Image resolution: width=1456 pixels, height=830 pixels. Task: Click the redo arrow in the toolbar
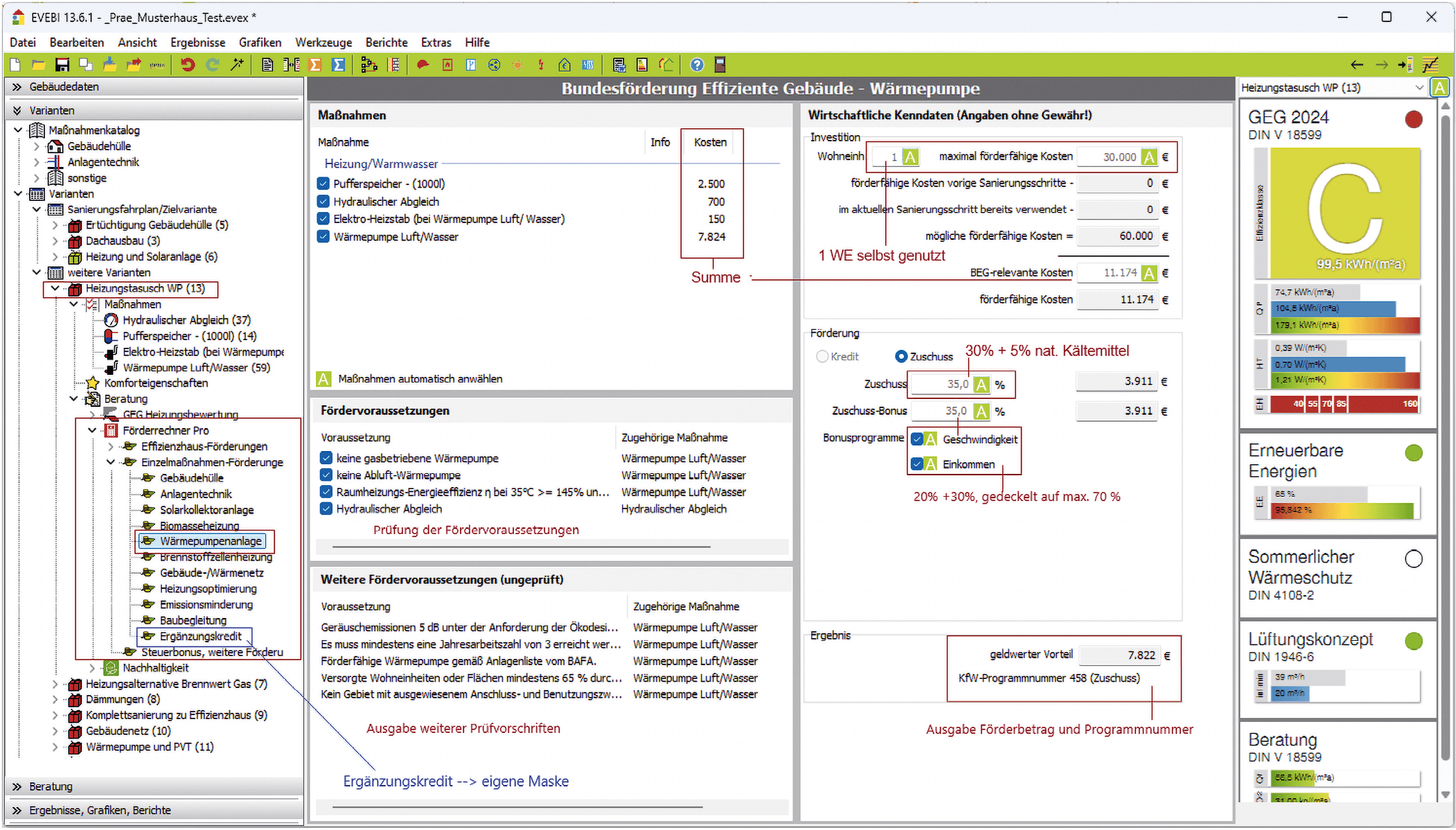213,65
